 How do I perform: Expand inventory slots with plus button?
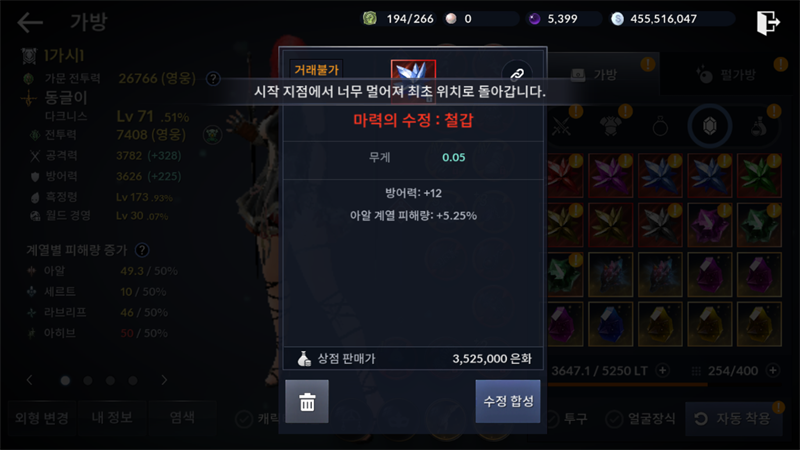click(772, 370)
